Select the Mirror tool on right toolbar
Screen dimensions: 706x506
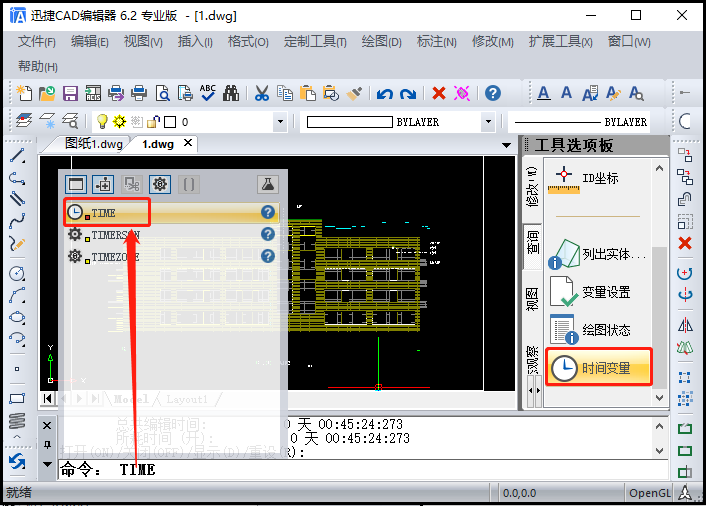point(685,324)
